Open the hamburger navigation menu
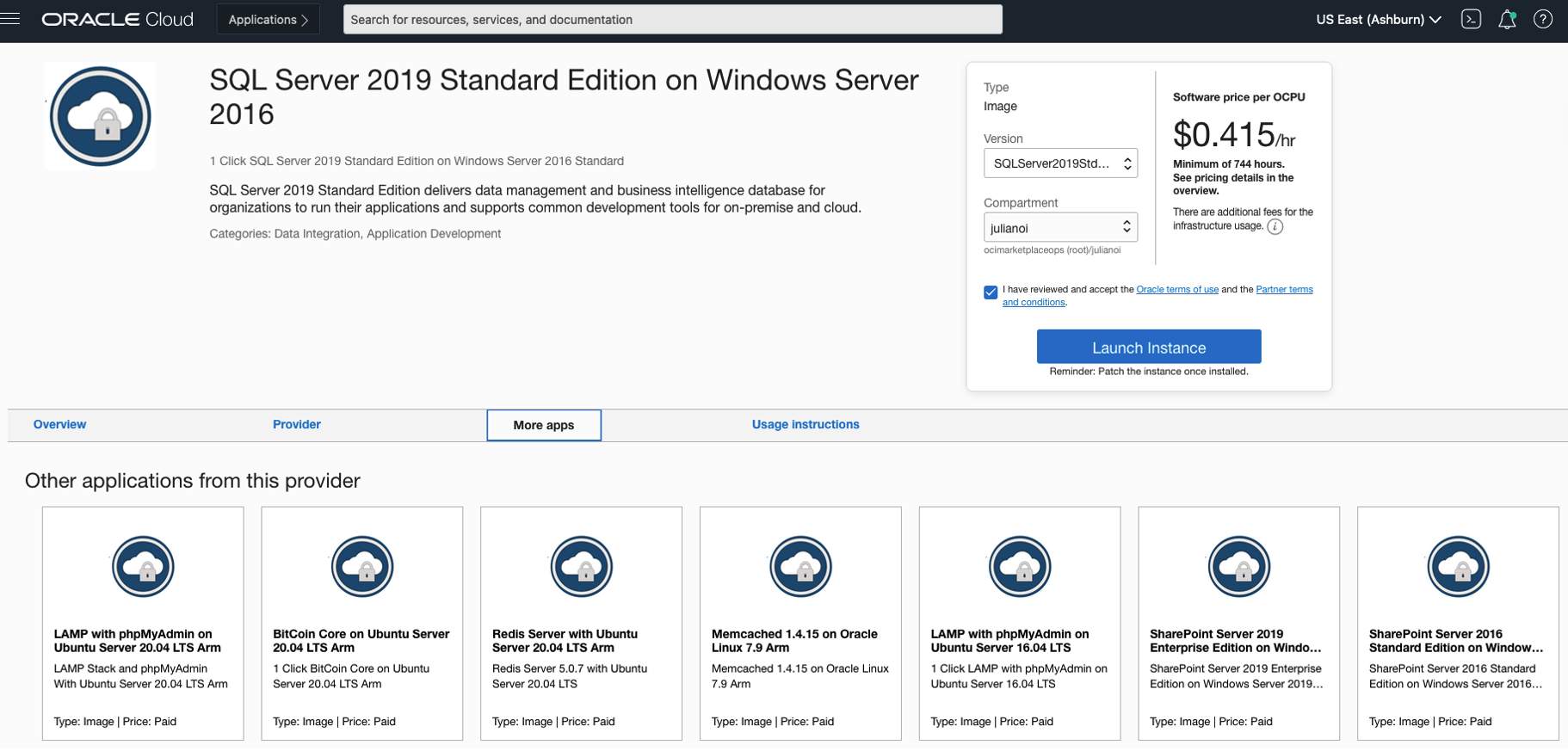This screenshot has width=1568, height=751. pyautogui.click(x=10, y=19)
